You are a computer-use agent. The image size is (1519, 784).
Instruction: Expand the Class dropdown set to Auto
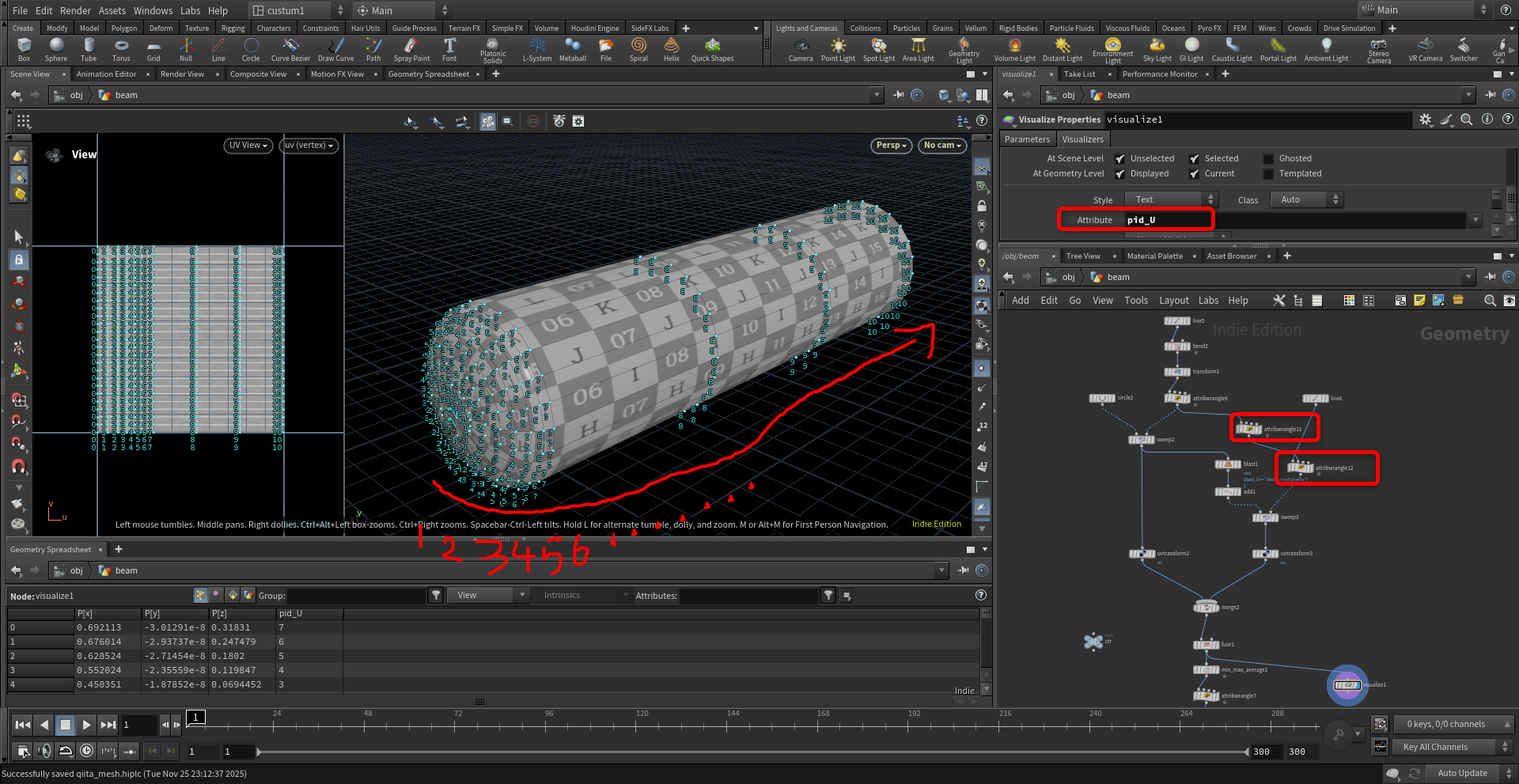(x=1306, y=200)
